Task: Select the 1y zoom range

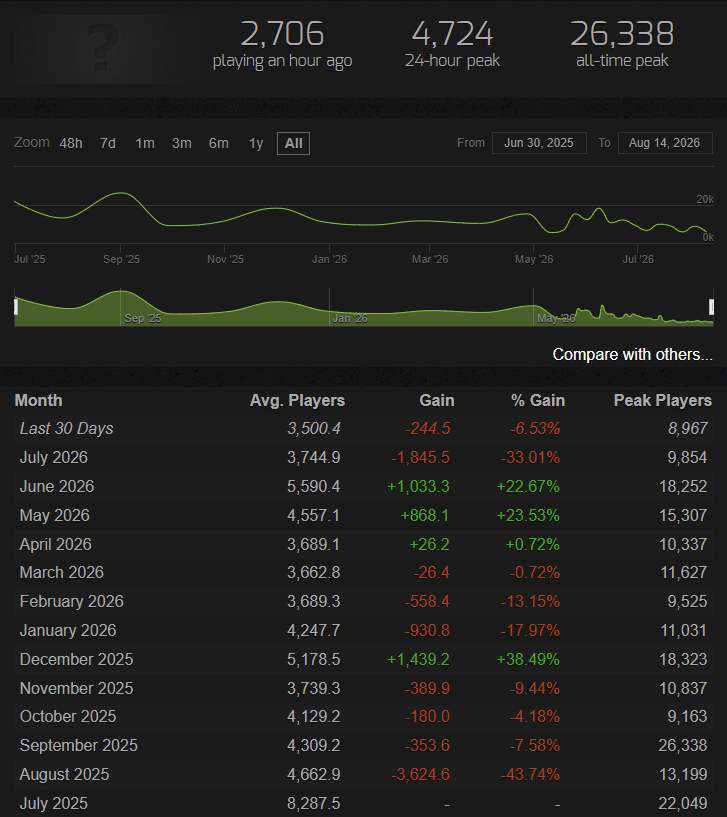Action: tap(256, 143)
